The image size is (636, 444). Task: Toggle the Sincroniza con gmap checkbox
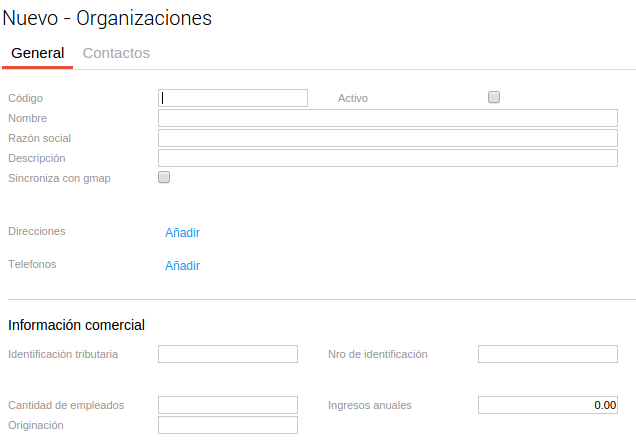[x=164, y=177]
